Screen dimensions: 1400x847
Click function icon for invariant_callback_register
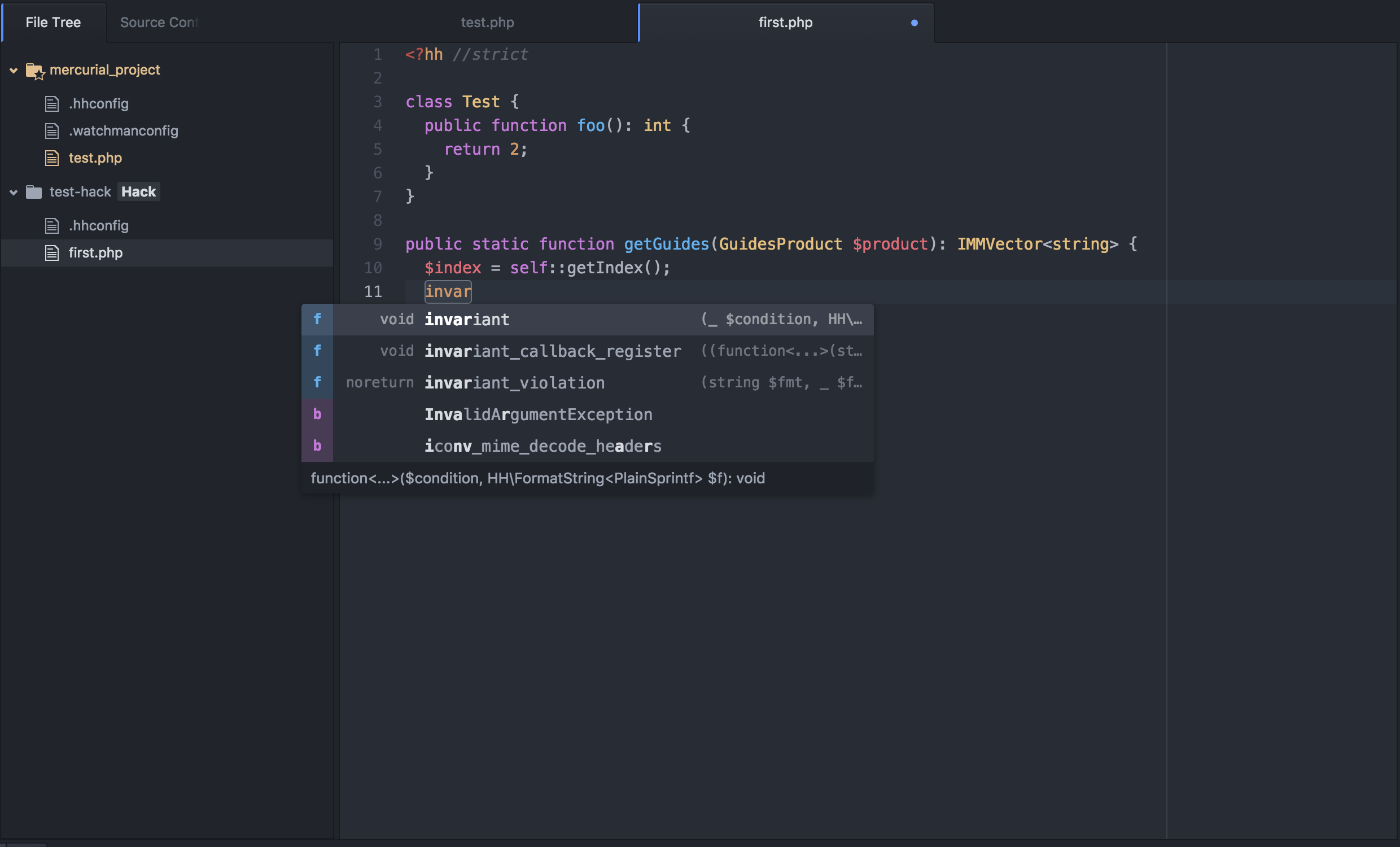click(317, 351)
